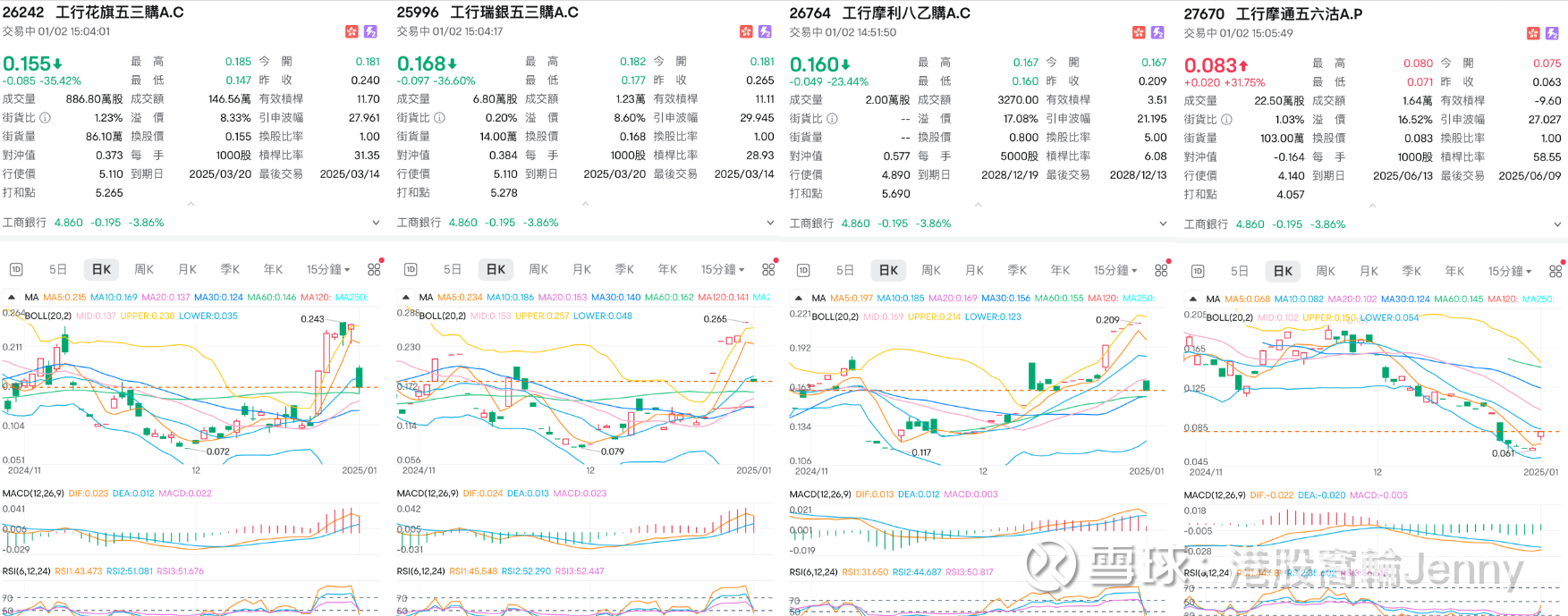Viewport: 1568px width, 616px height.
Task: Click the 1D intraday chart icon in panel 26242
Action: 16,269
